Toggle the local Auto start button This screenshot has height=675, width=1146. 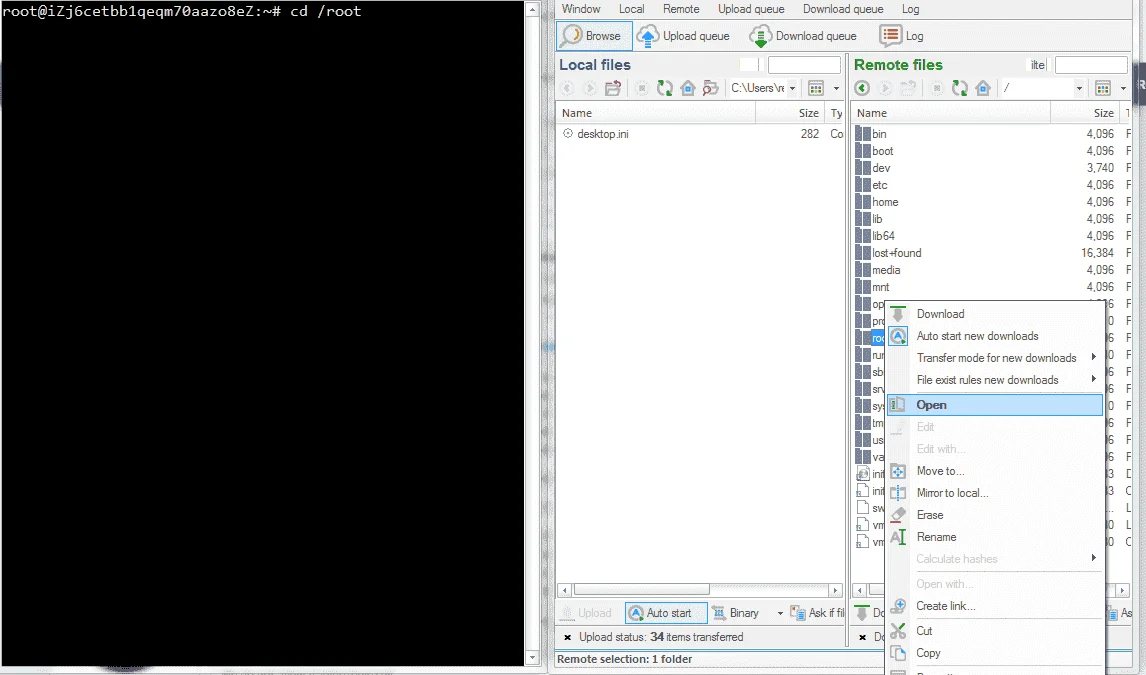click(666, 613)
